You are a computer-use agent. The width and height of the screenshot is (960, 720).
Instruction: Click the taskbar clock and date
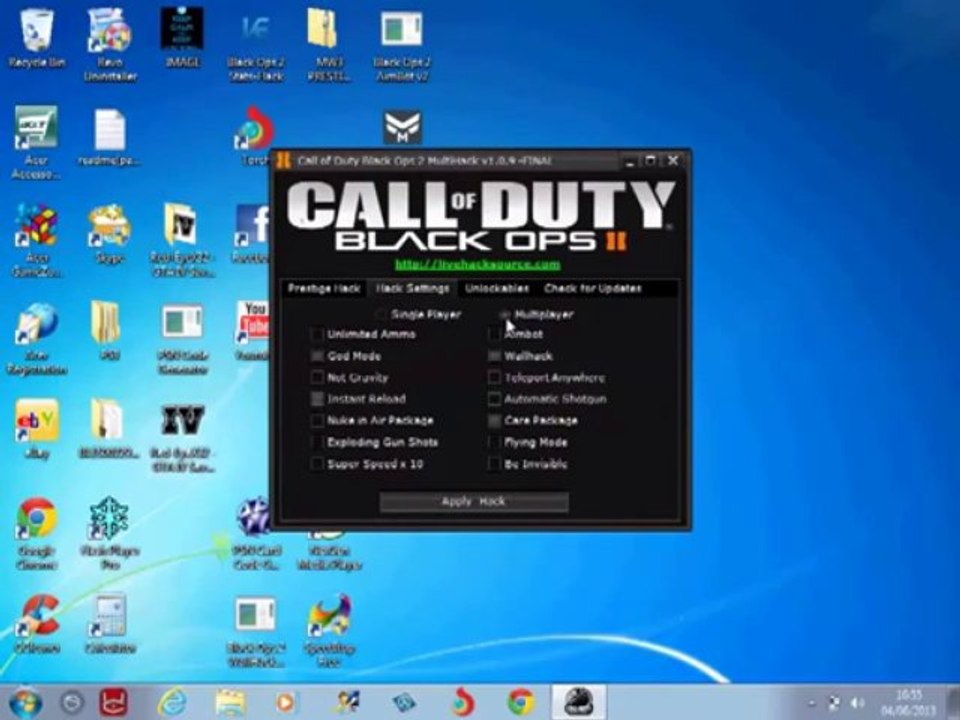(x=909, y=703)
